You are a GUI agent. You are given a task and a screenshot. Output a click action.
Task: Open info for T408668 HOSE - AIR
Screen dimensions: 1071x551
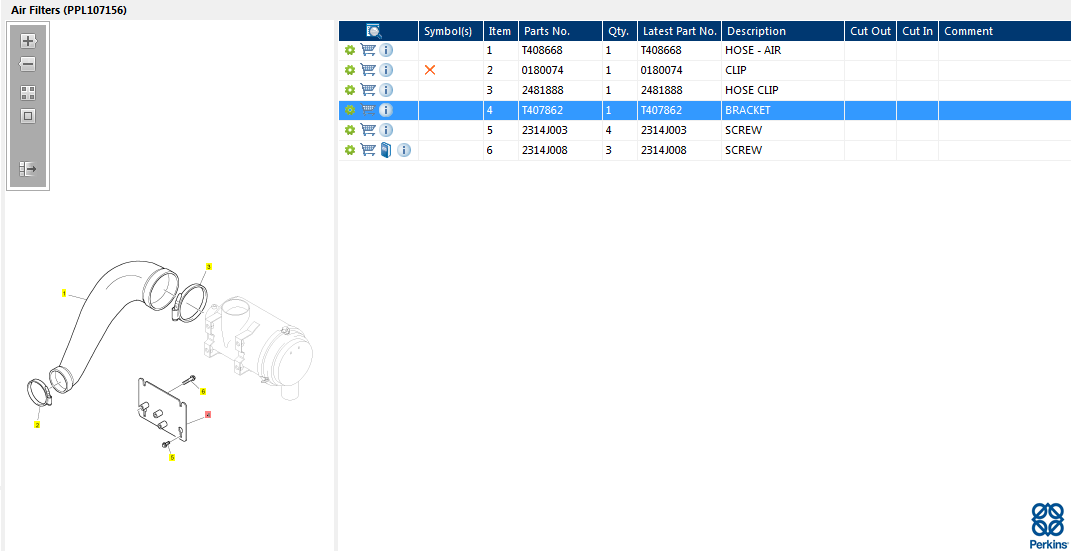click(386, 51)
